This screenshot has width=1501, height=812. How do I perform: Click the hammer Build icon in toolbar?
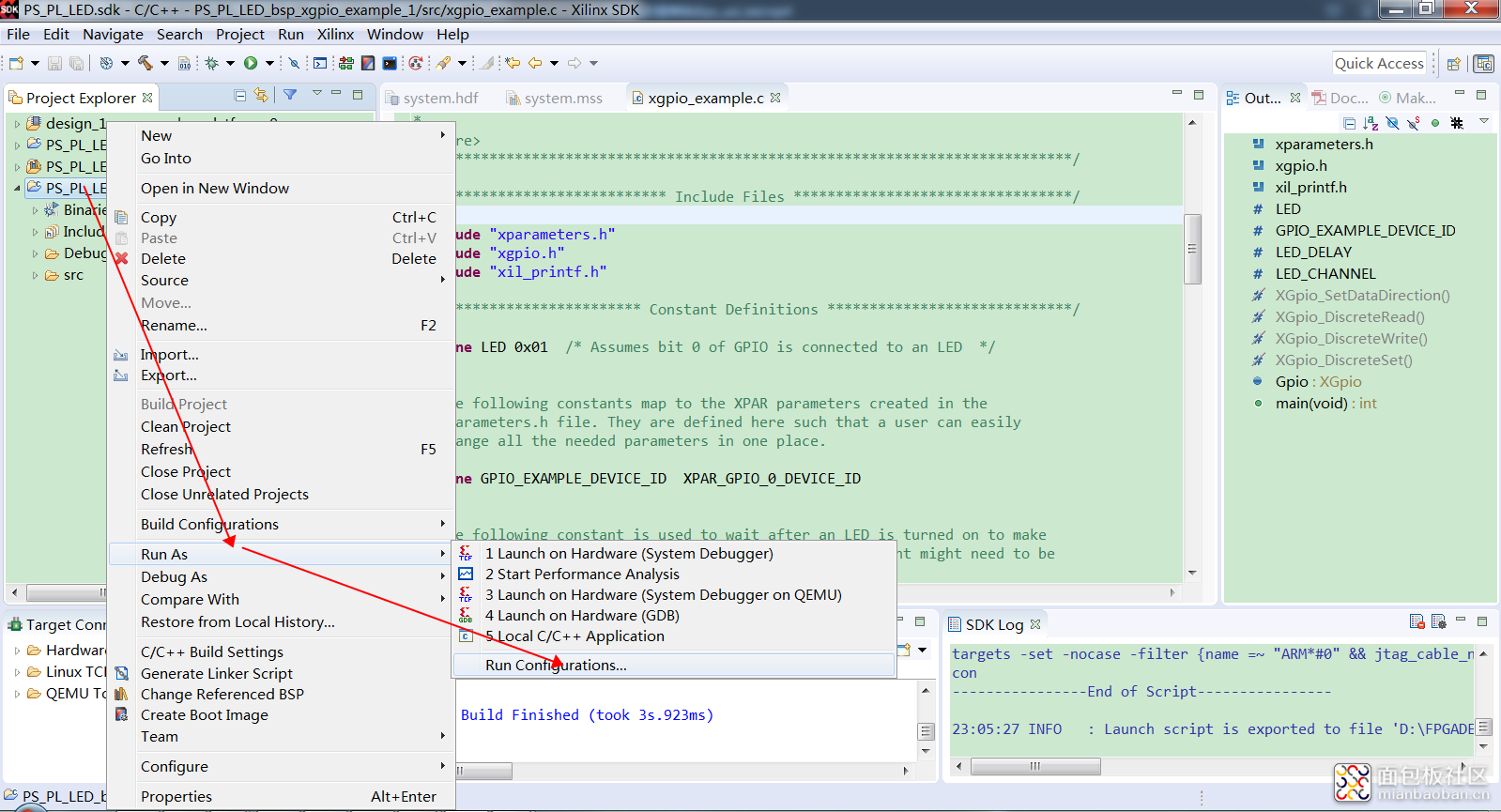pyautogui.click(x=145, y=63)
